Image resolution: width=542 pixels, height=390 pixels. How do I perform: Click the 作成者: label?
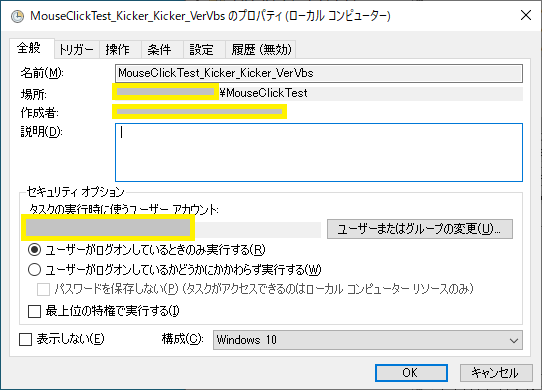[x=40, y=112]
